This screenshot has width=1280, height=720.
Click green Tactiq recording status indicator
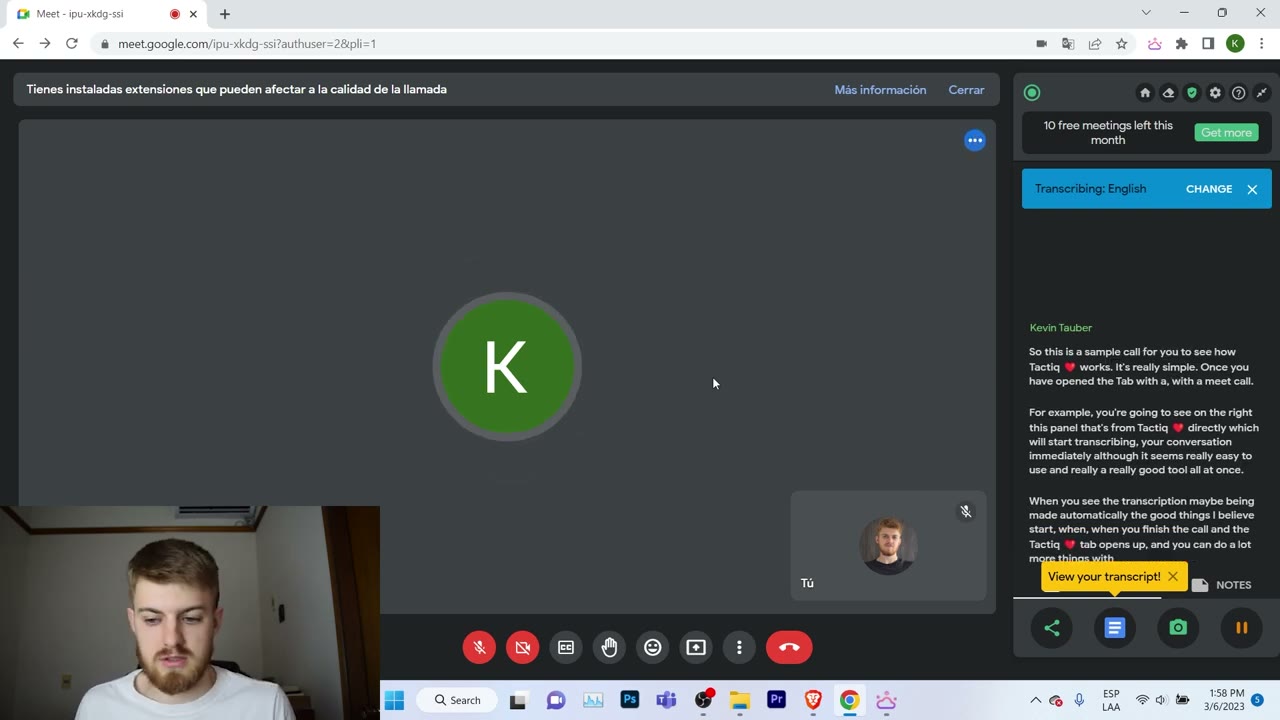click(x=1032, y=93)
